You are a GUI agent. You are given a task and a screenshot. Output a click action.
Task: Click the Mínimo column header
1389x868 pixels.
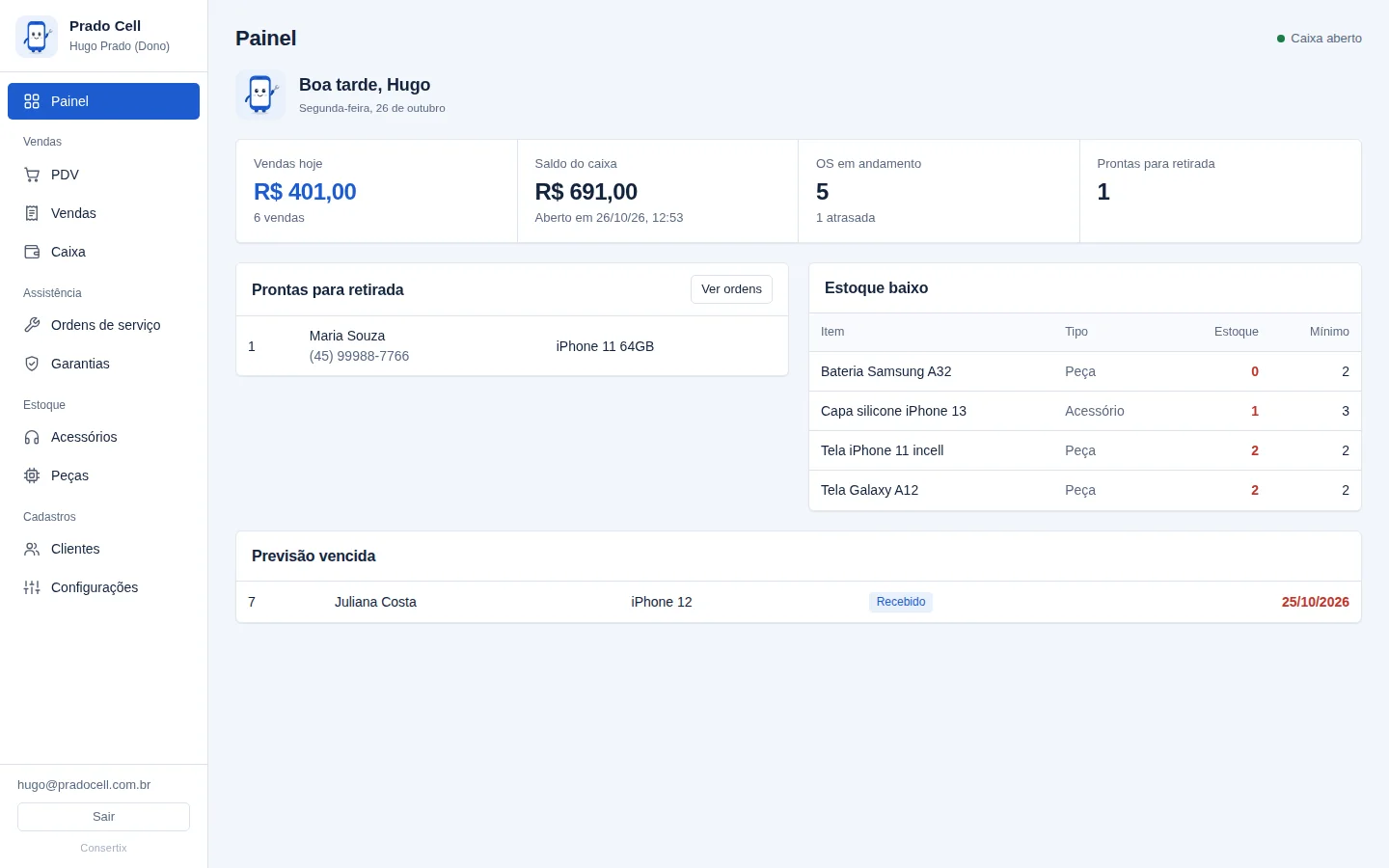[1329, 332]
